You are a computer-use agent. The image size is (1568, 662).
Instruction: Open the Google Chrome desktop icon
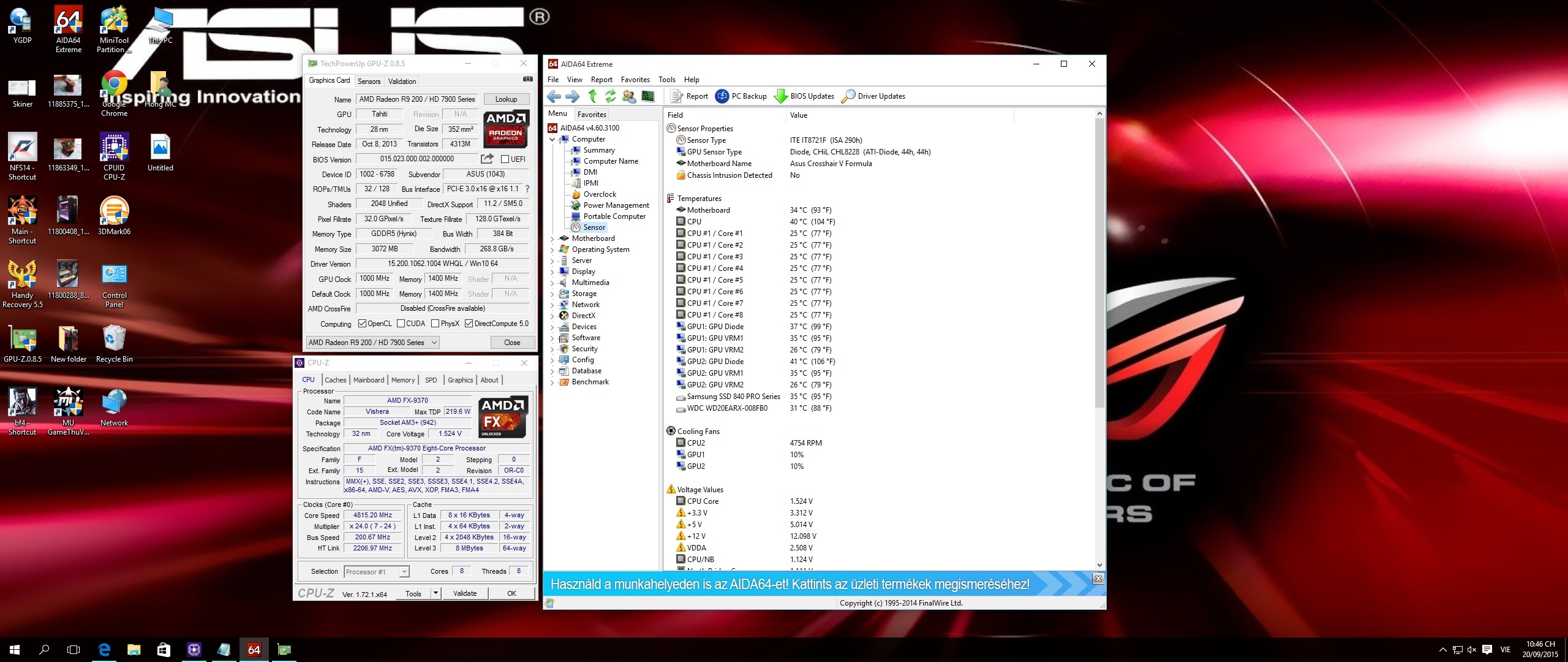coord(114,93)
